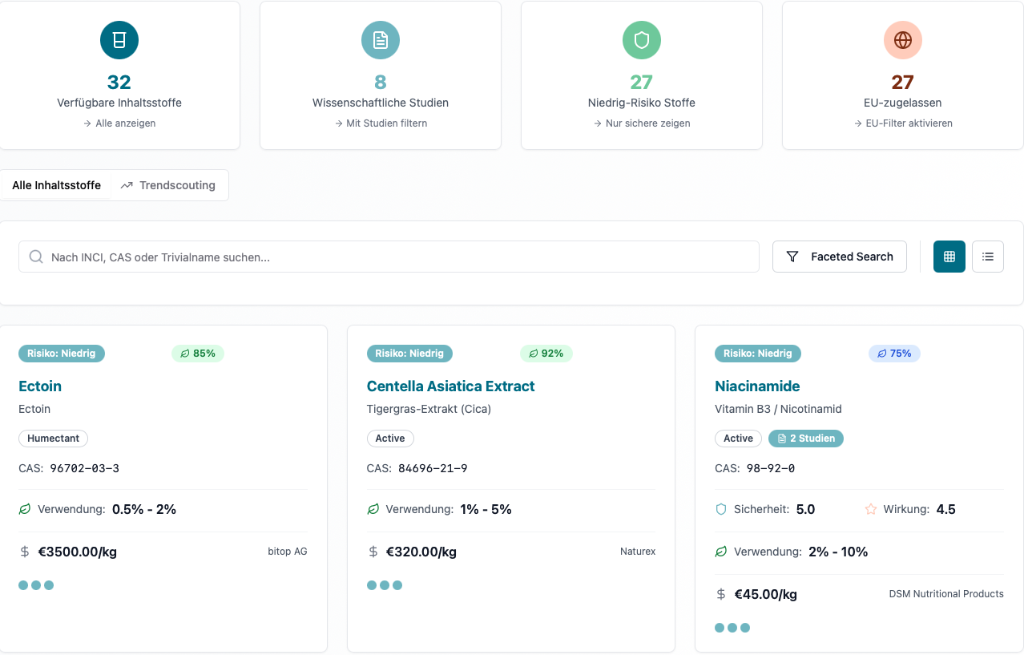The image size is (1024, 655).
Task: Click the star icon next to Wirkung
Action: [x=870, y=509]
